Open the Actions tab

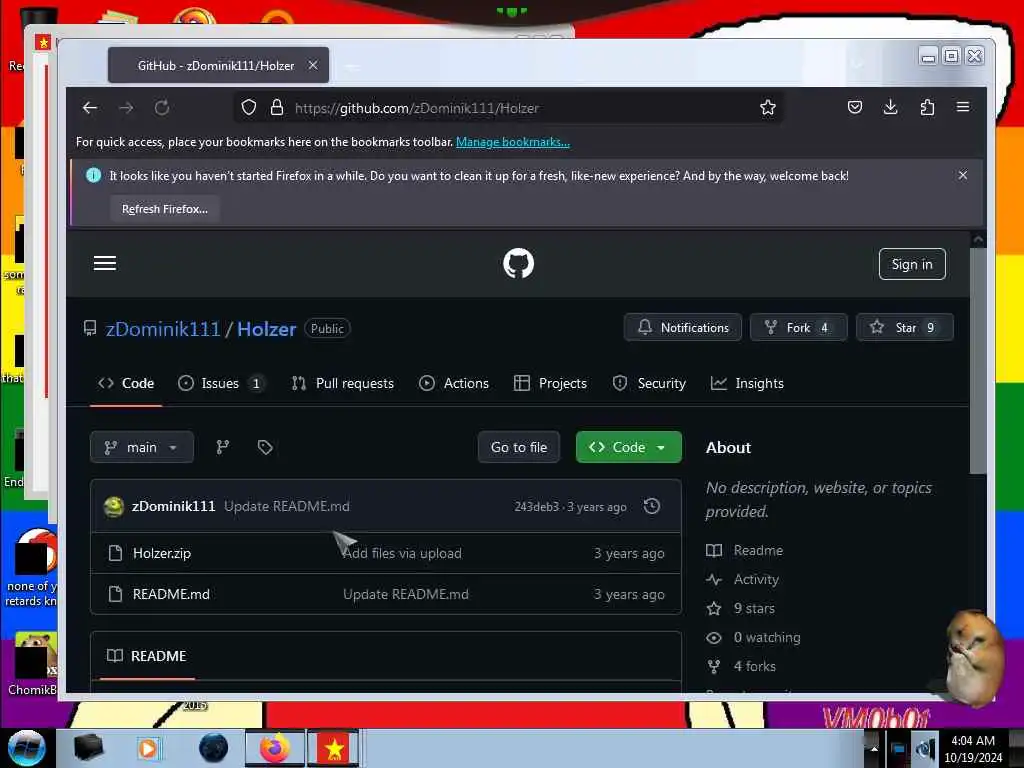tap(454, 383)
